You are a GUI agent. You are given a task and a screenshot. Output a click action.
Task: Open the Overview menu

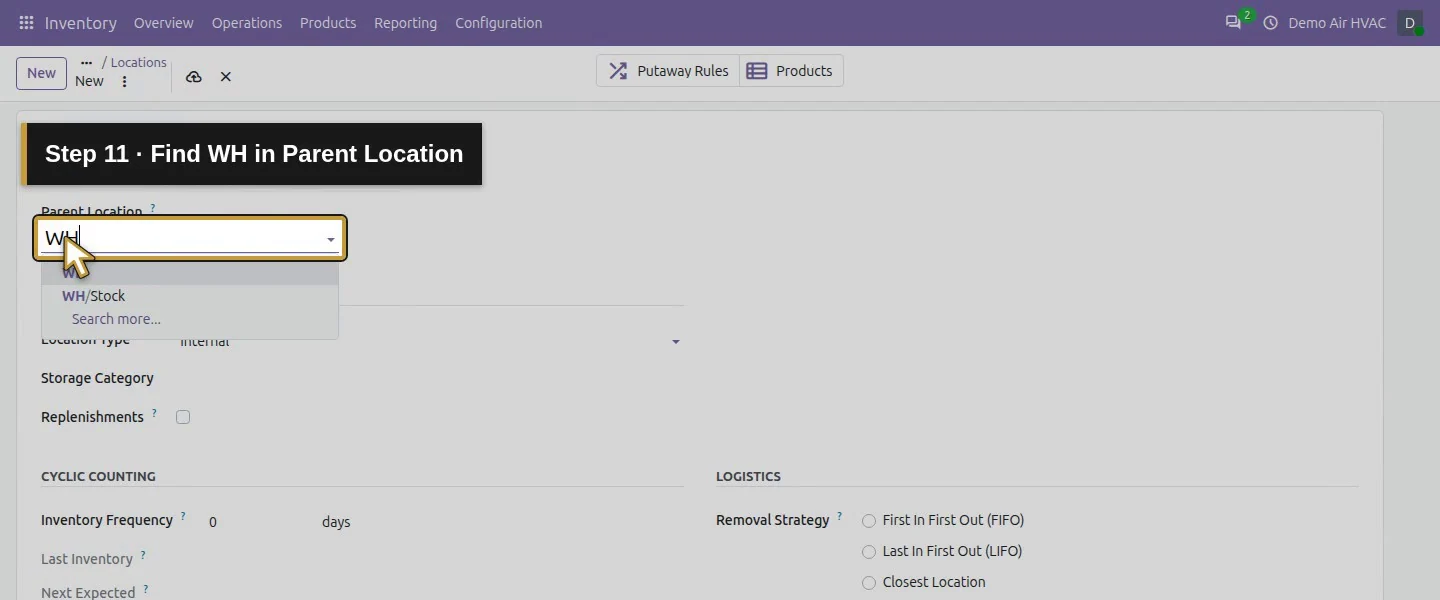[164, 23]
